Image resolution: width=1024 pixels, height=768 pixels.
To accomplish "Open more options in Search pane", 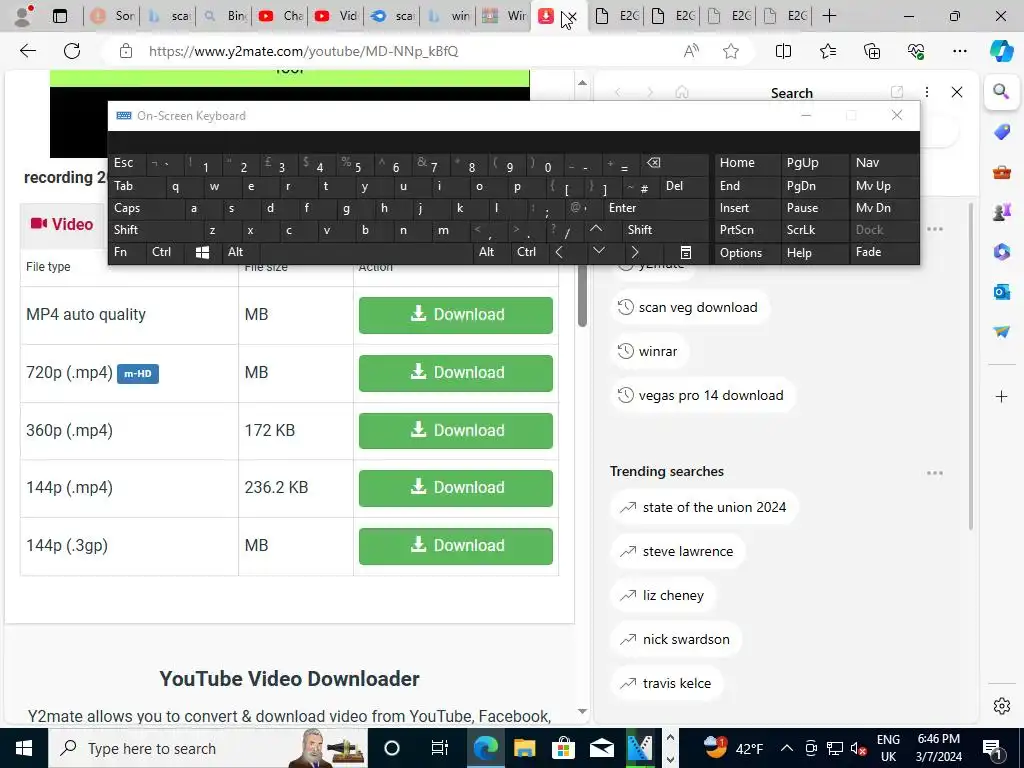I will pyautogui.click(x=927, y=92).
